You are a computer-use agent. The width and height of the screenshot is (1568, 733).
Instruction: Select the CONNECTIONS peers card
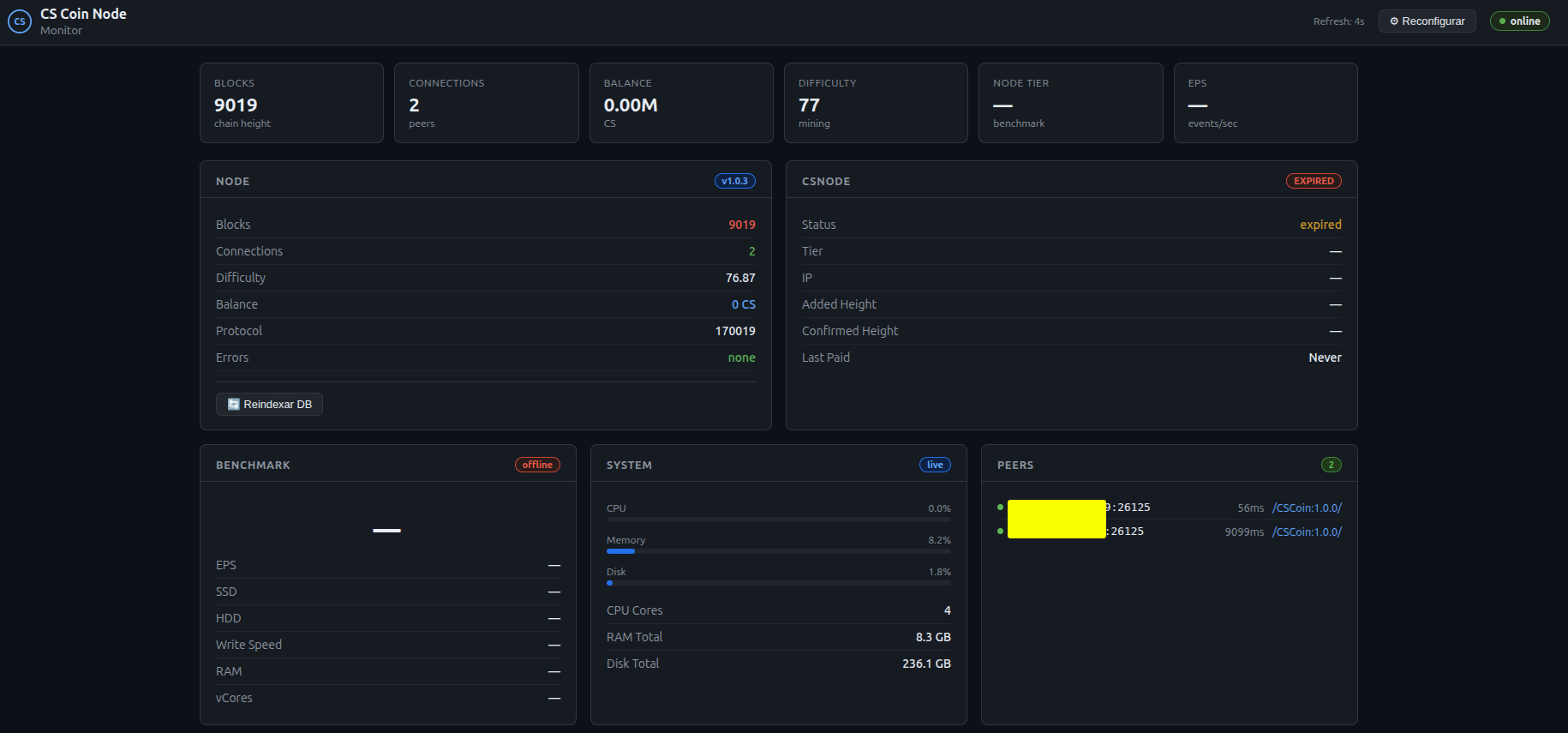[x=487, y=103]
